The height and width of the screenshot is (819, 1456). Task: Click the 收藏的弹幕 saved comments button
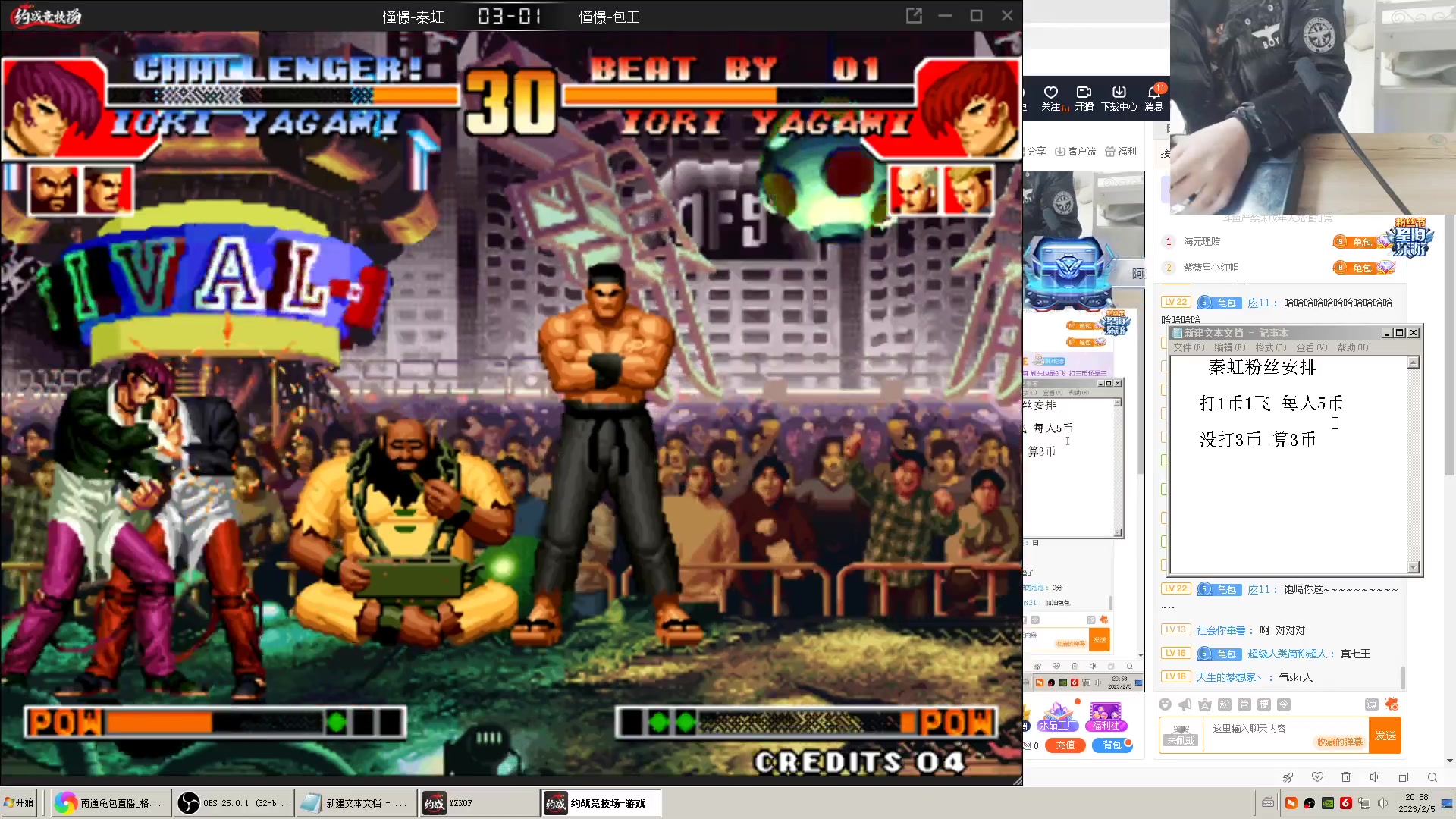click(x=1339, y=742)
